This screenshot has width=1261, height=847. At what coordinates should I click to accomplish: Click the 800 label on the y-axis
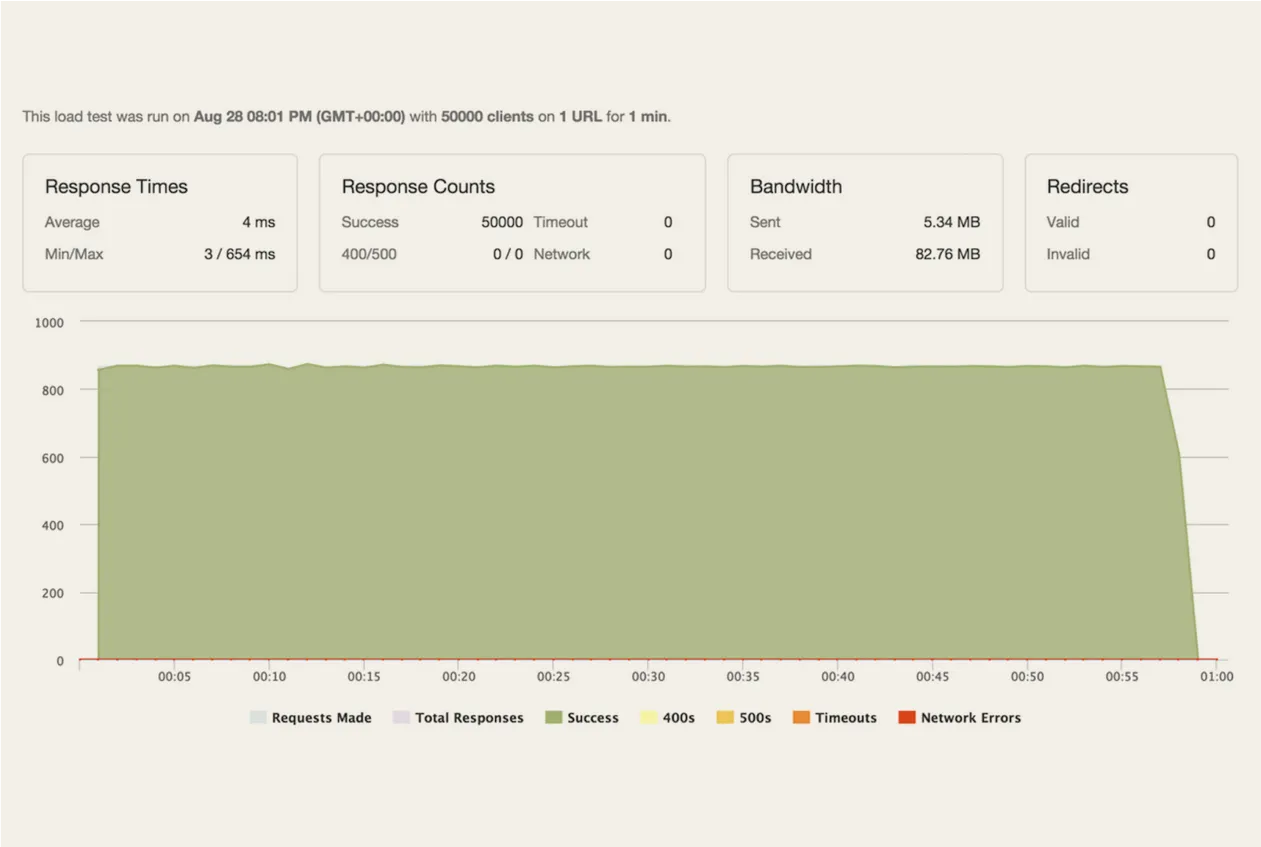pos(53,390)
